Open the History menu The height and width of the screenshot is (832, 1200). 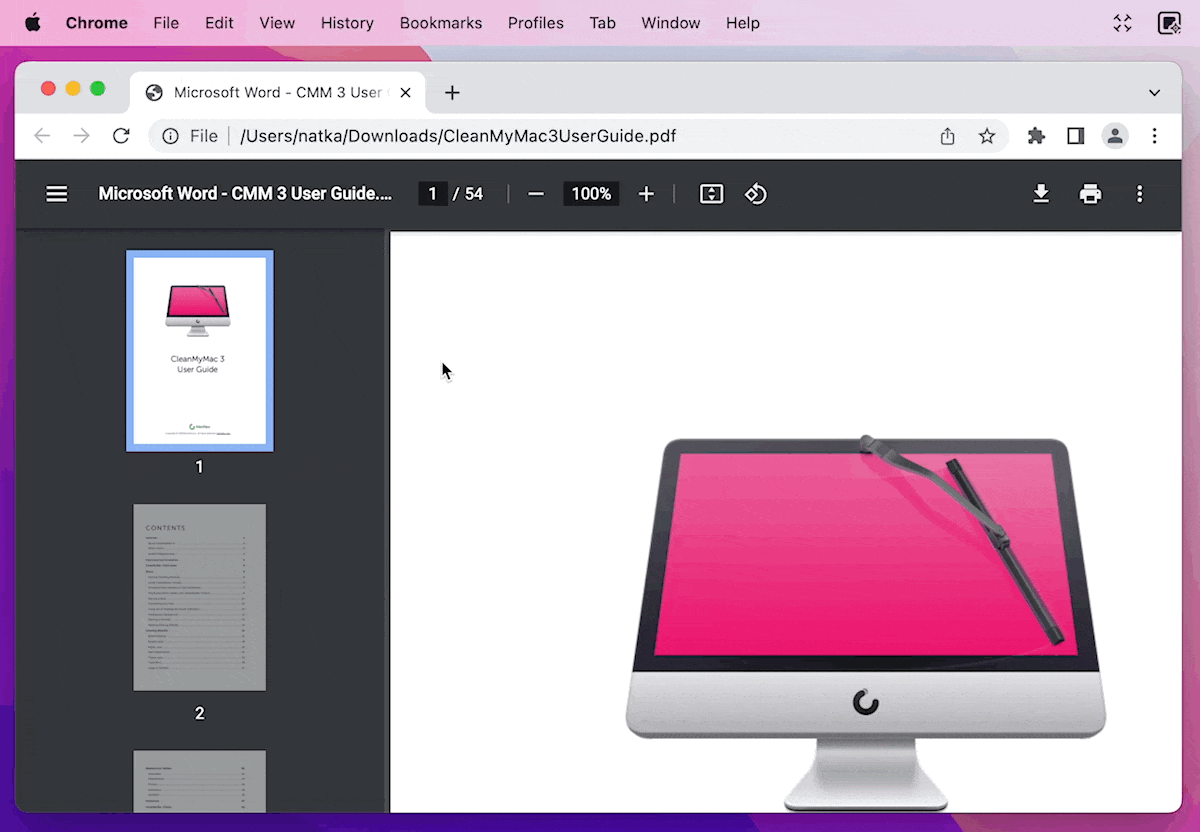pos(347,23)
